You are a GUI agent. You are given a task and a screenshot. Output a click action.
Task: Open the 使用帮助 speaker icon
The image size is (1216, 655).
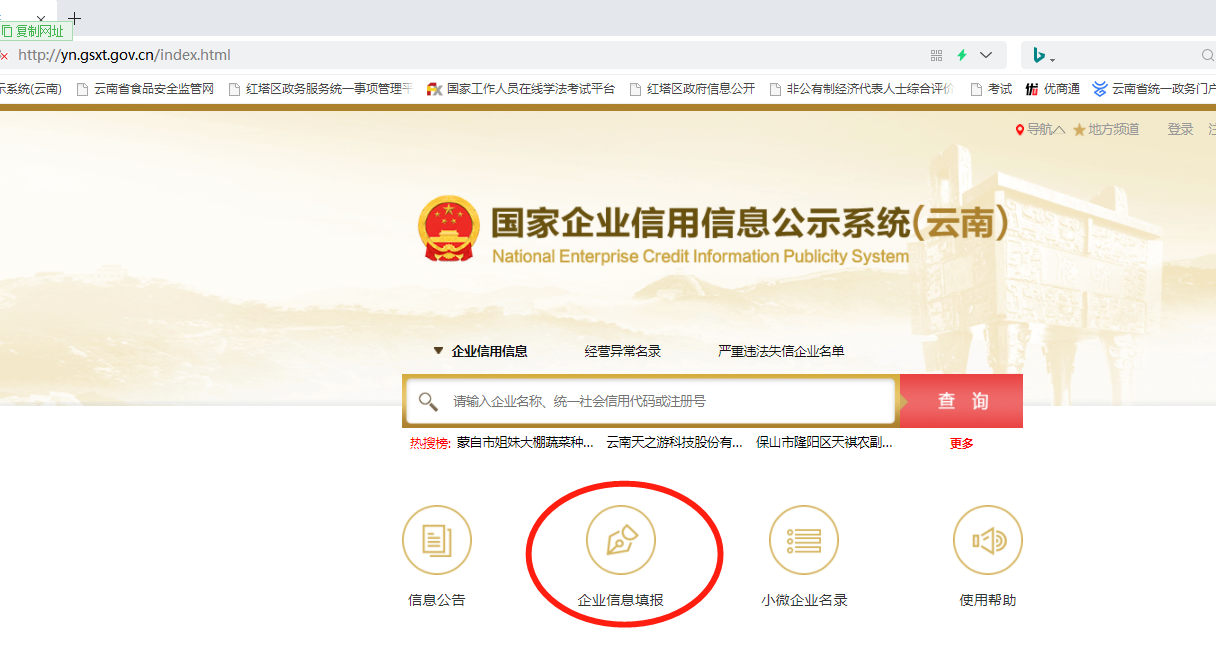pos(988,541)
